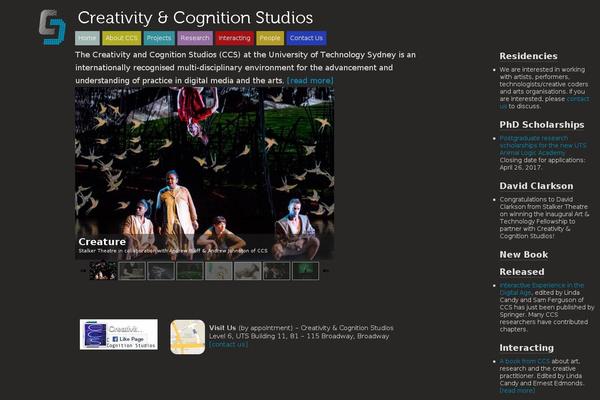The width and height of the screenshot is (600, 400).
Task: Select the fifth carousel thumbnail
Action: [x=219, y=271]
